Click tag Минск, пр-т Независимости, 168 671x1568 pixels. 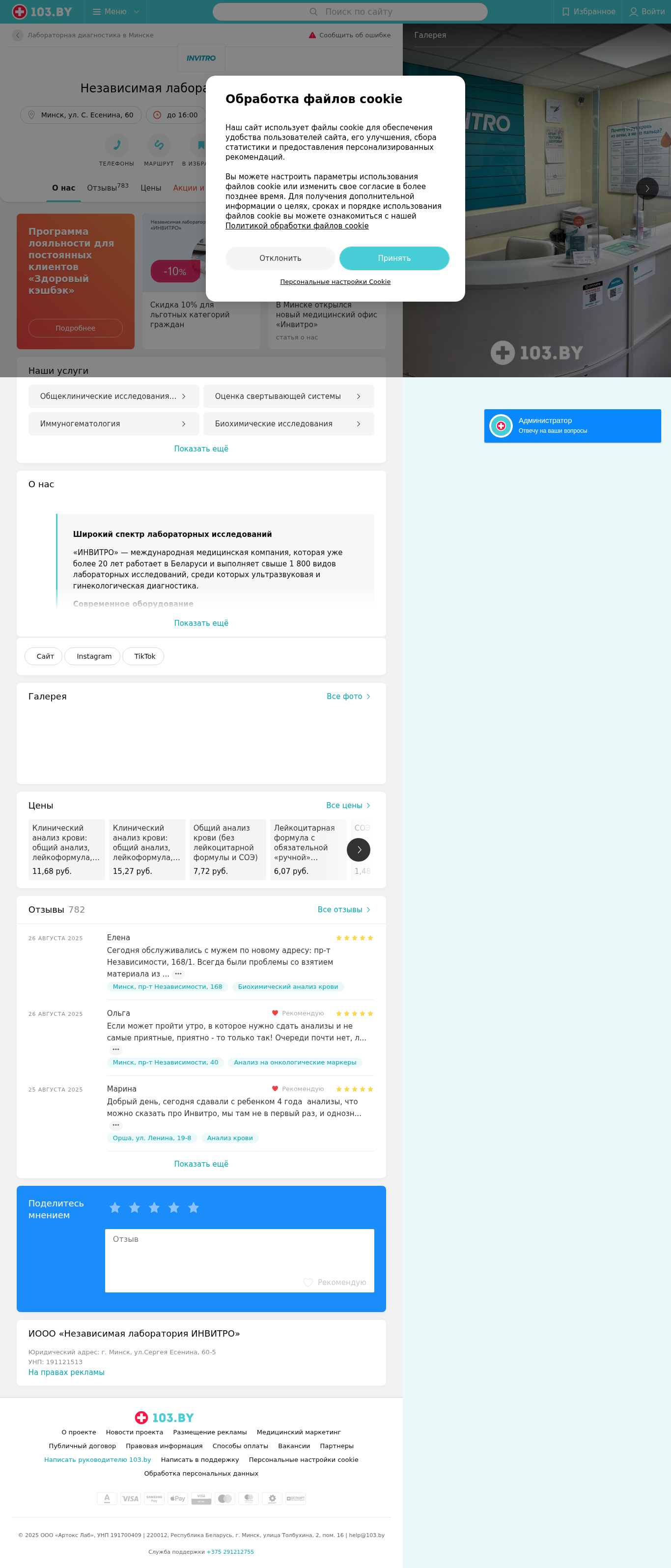(168, 987)
